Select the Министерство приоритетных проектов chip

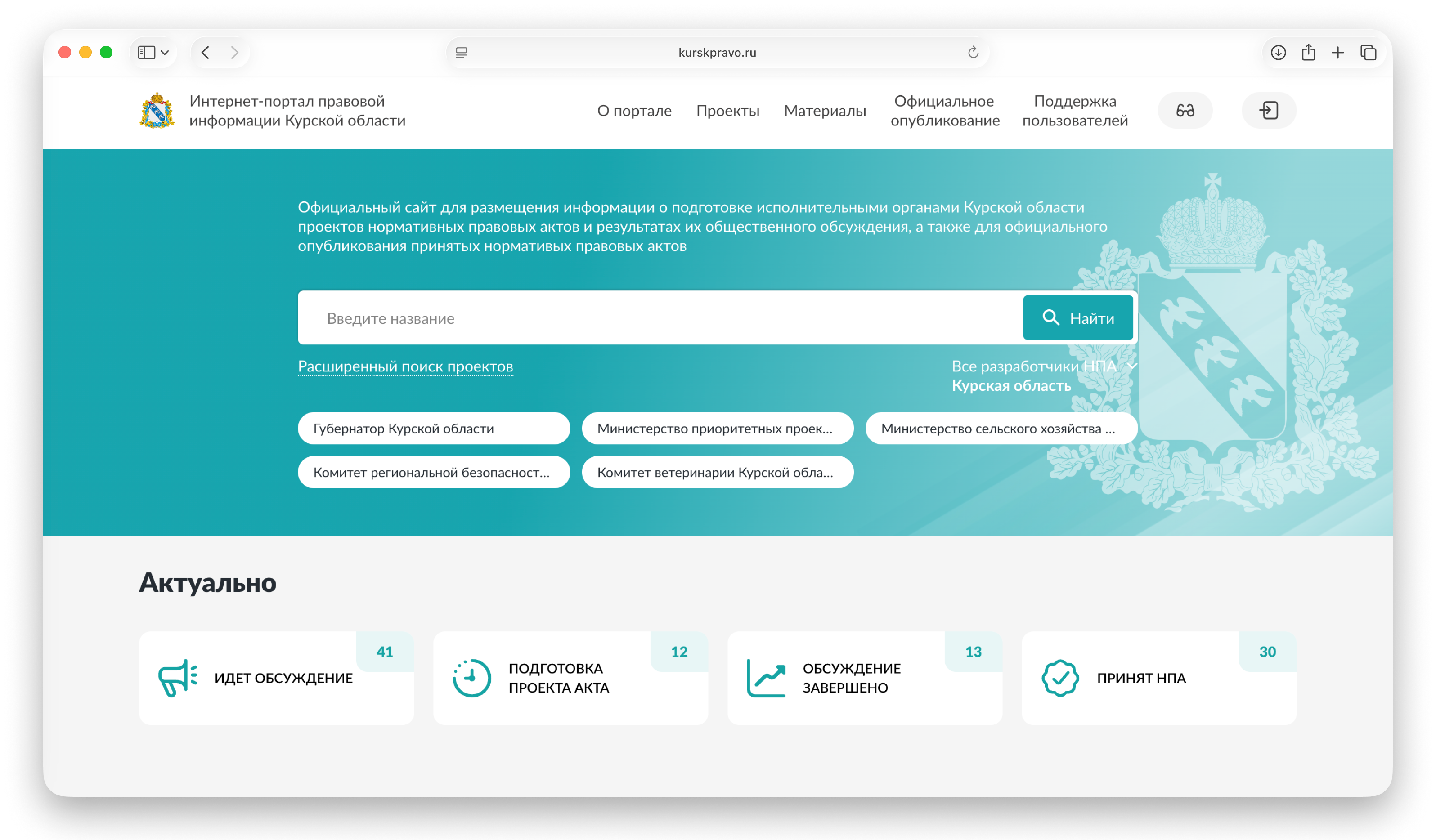coord(718,428)
